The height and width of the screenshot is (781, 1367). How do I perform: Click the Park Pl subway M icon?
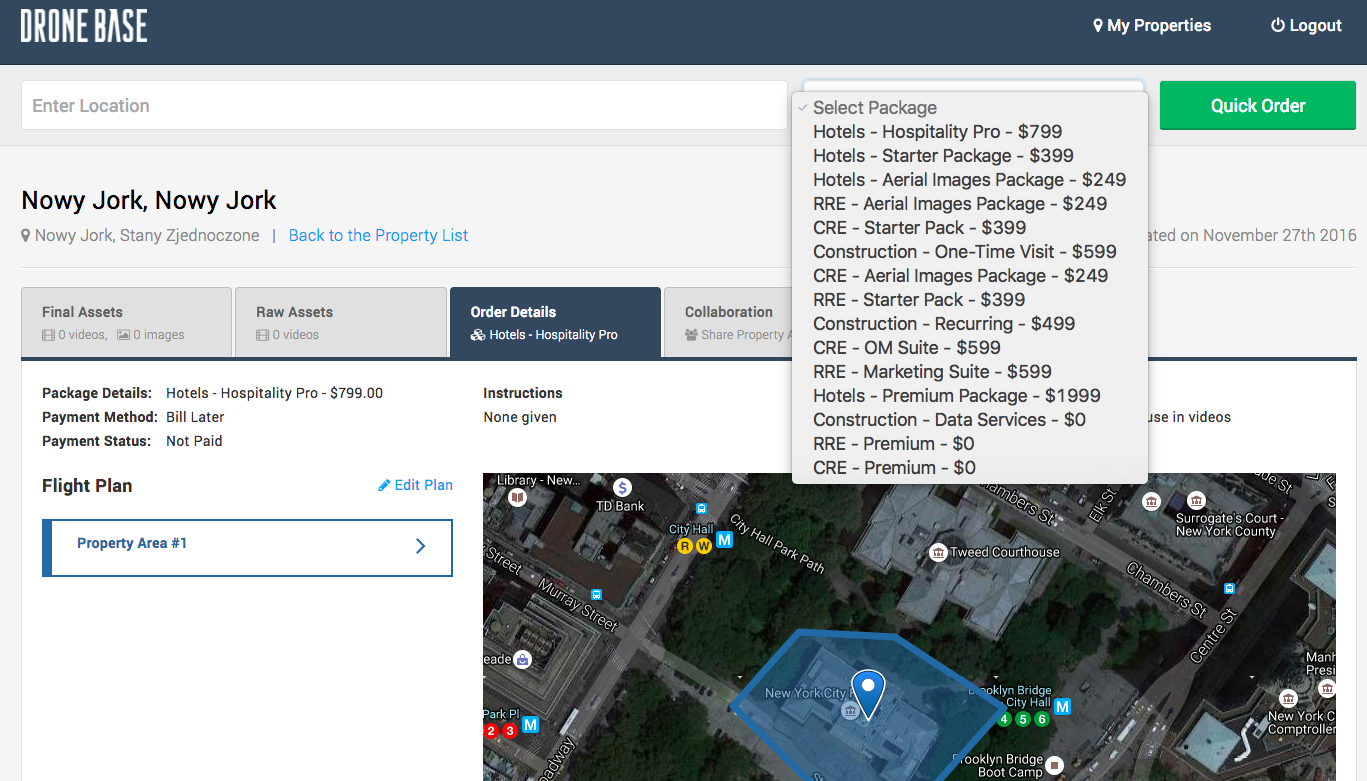point(530,724)
